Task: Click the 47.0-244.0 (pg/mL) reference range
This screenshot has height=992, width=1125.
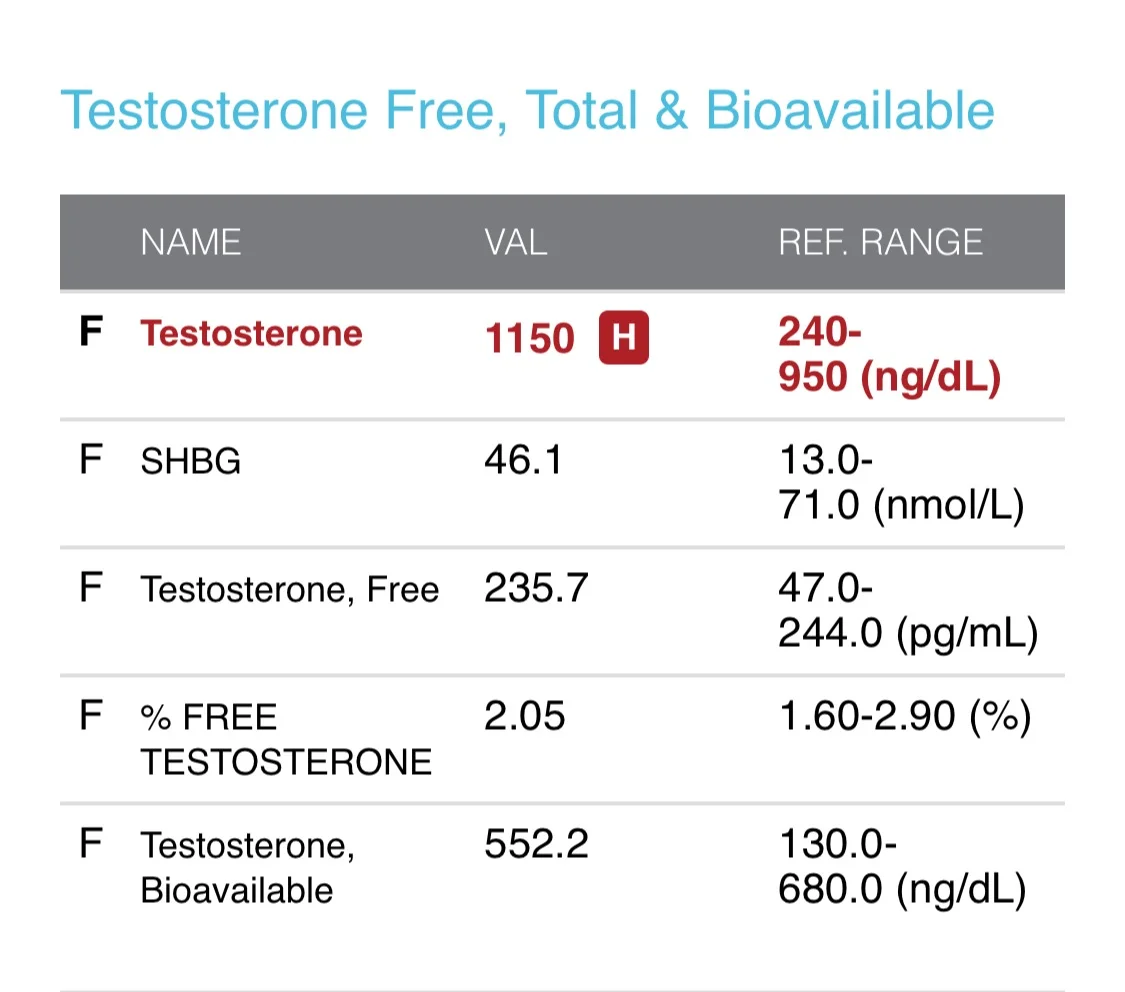Action: point(908,610)
